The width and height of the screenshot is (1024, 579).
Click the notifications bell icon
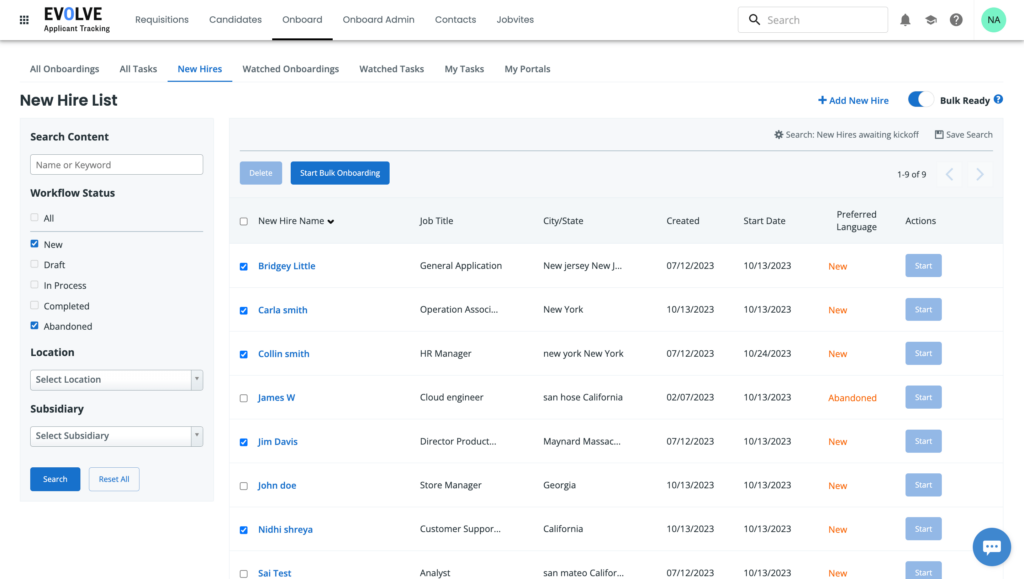click(905, 20)
